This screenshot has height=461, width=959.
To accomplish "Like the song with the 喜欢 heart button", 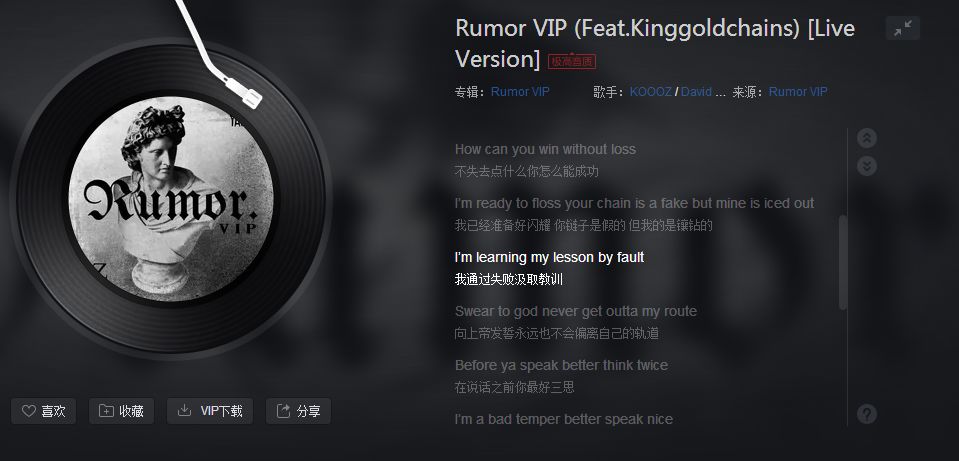I will (43, 411).
